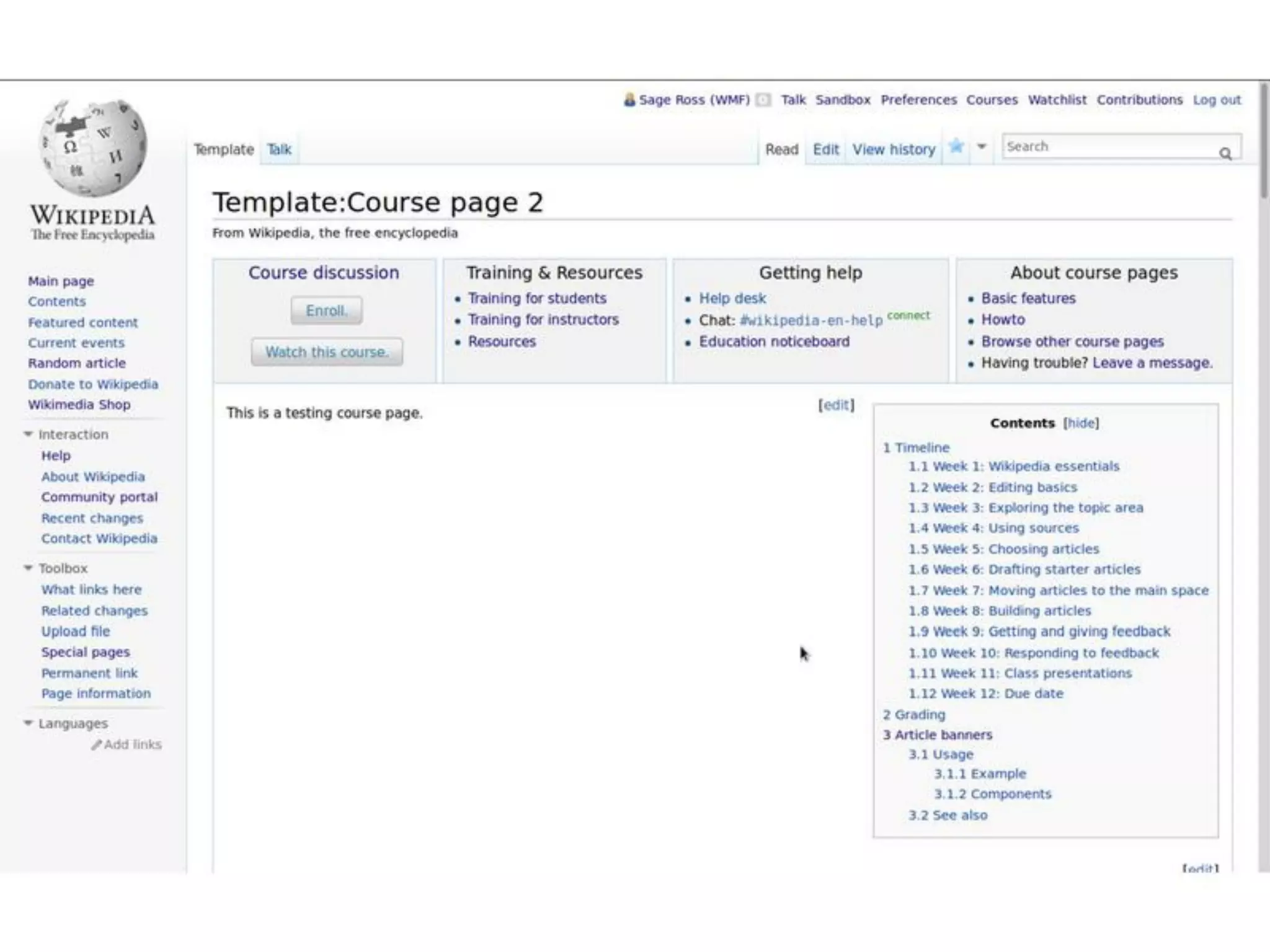
Task: Click the Wikipedia globe logo
Action: (93, 149)
